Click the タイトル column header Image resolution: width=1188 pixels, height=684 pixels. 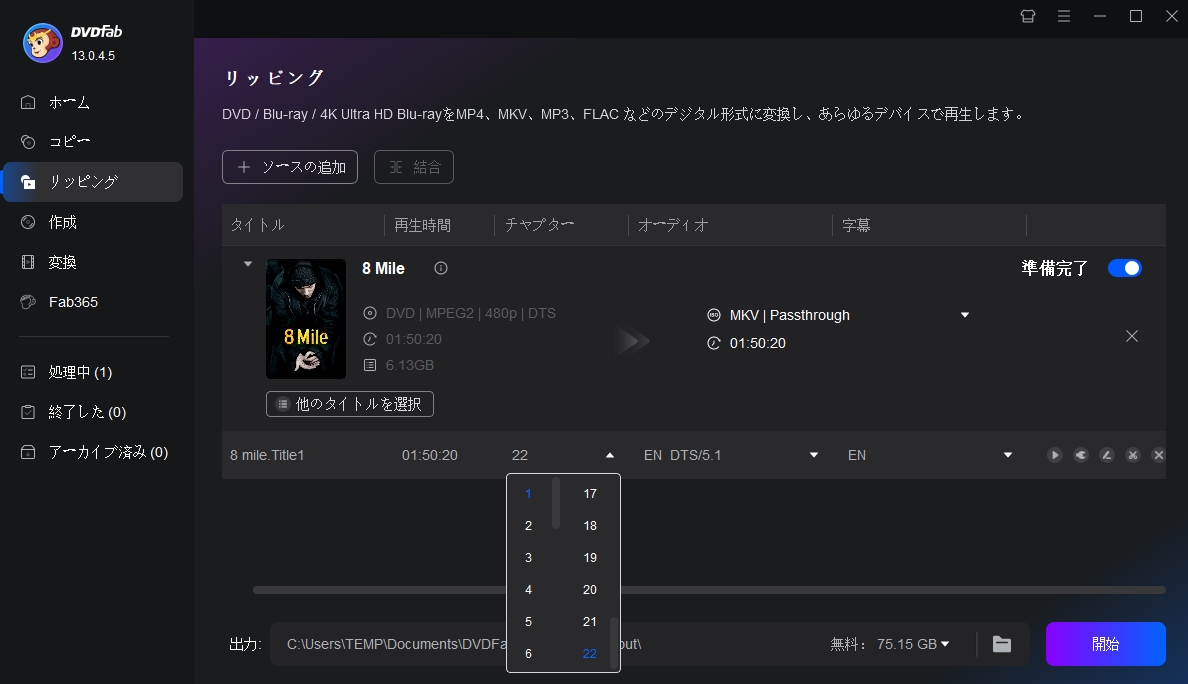coord(258,225)
